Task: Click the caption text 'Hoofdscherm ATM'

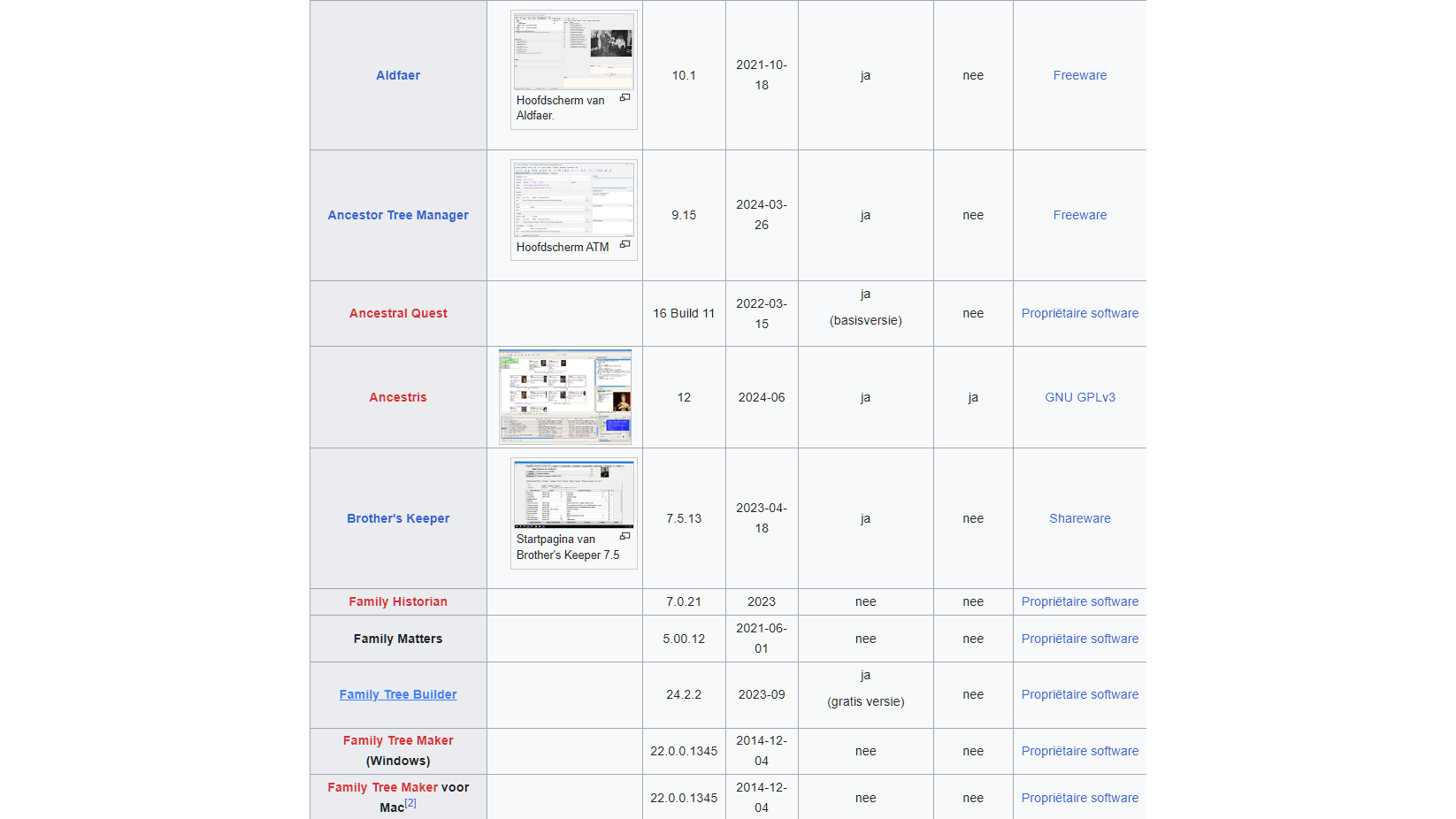Action: (563, 247)
